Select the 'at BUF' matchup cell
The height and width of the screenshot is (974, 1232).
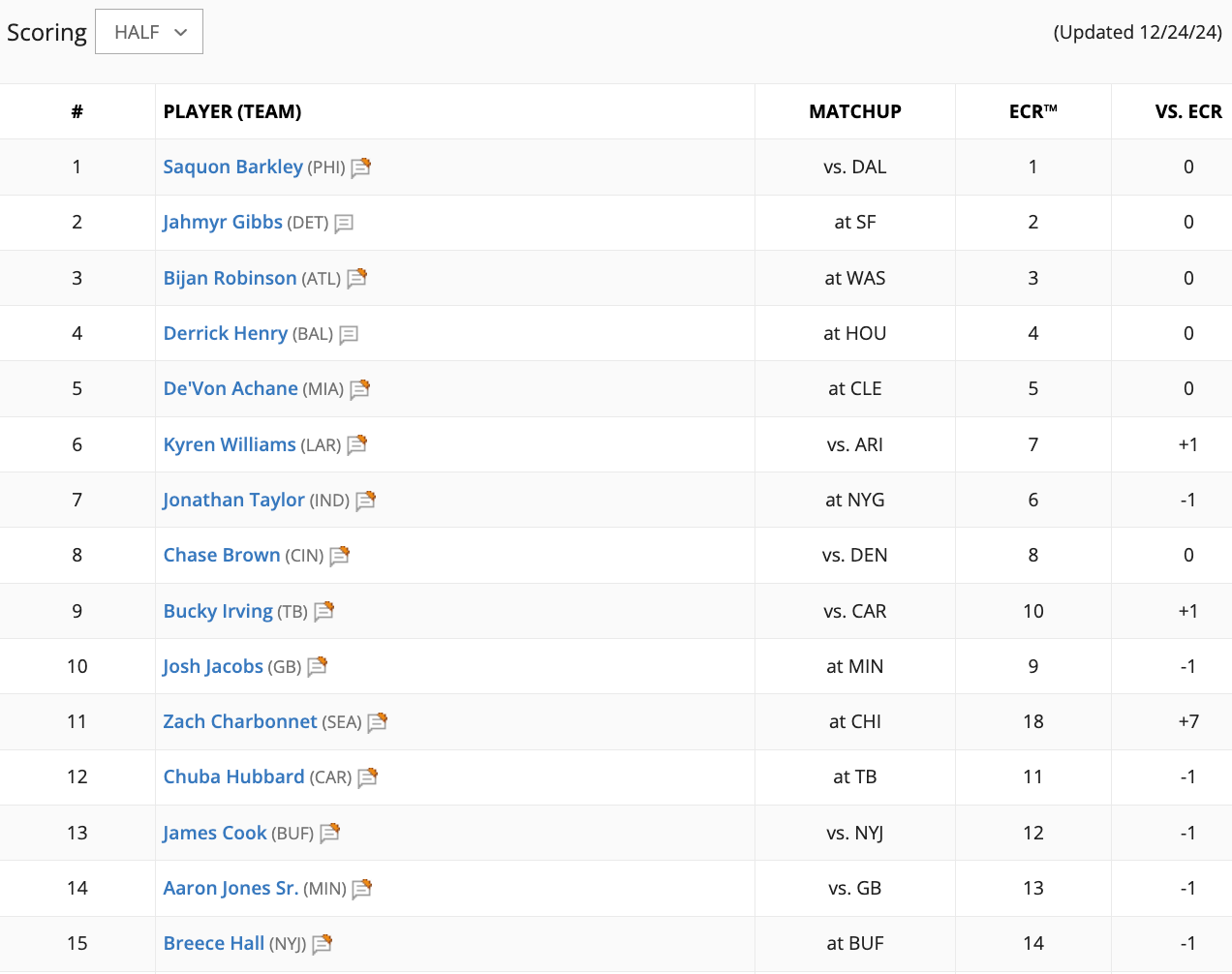[855, 943]
